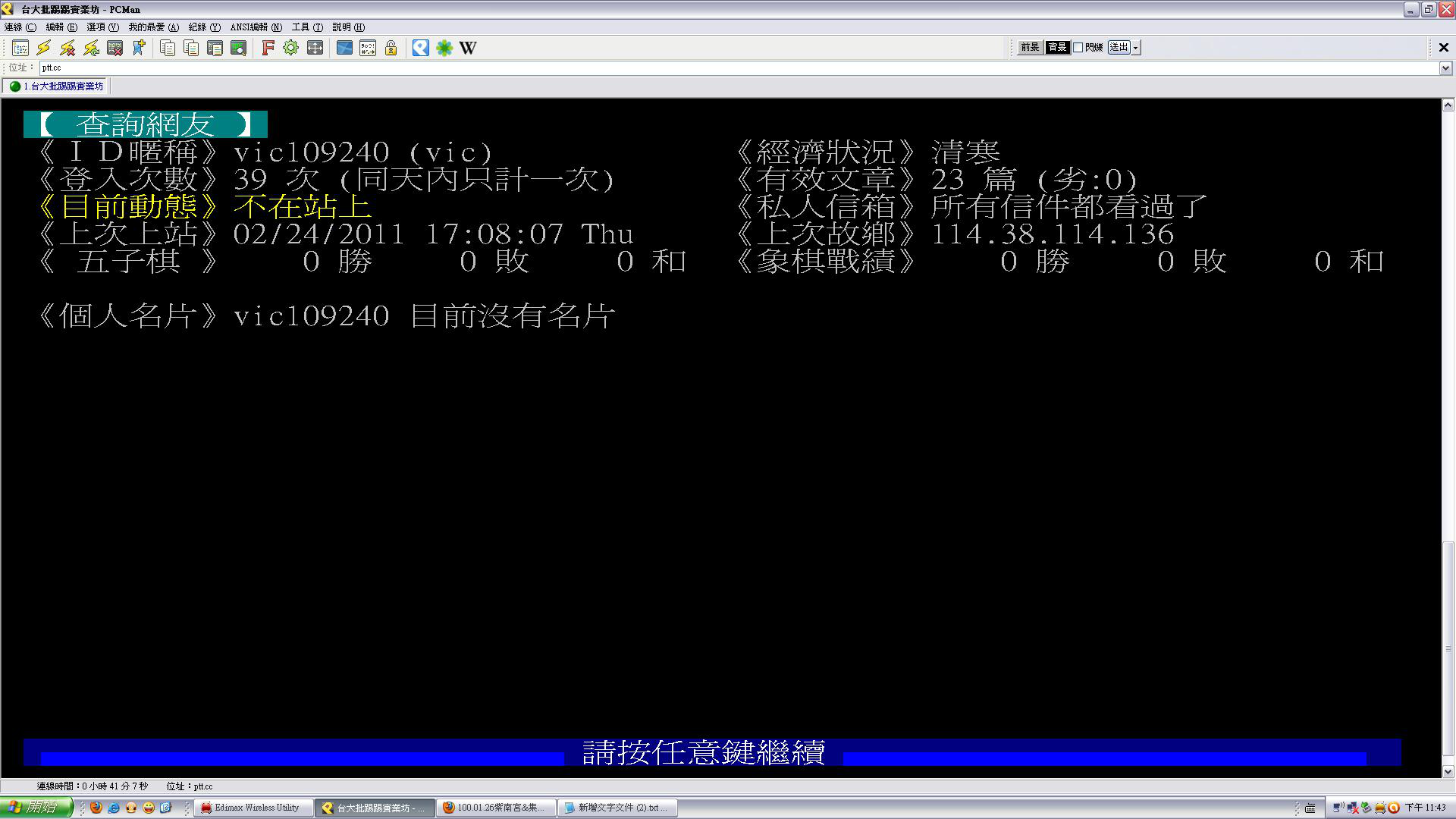Viewport: 1456px width, 819px height.
Task: Click the yellow smiley quick launch icon
Action: 149,808
